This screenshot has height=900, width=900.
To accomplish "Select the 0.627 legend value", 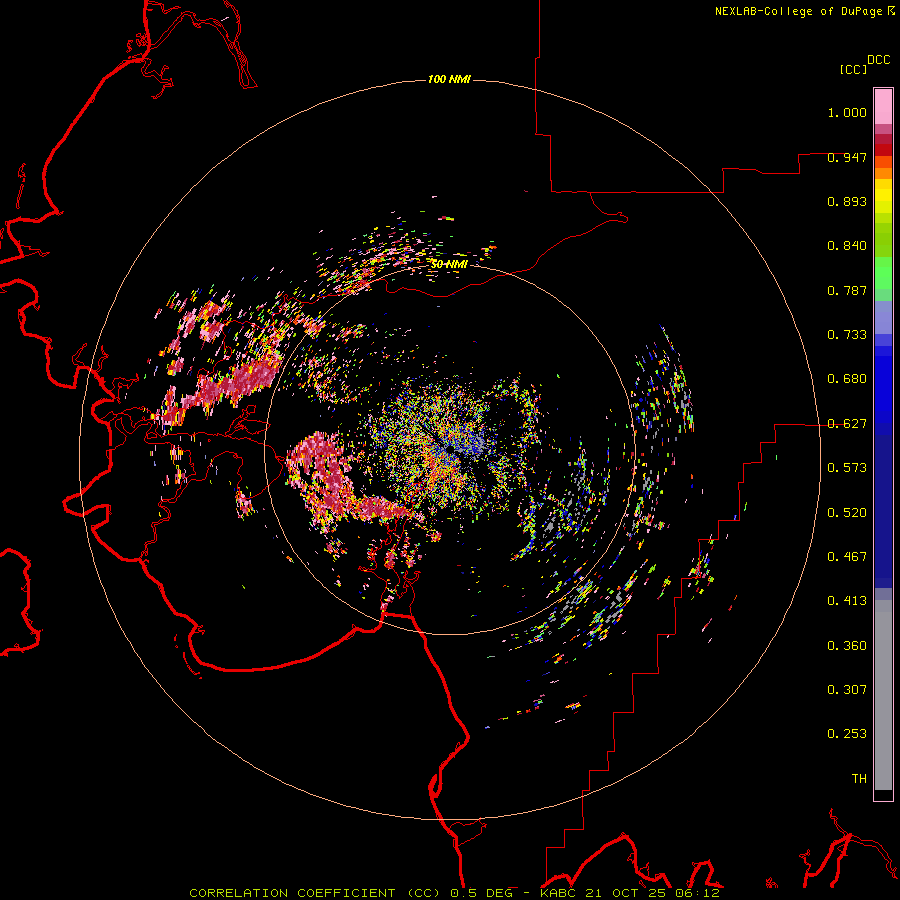I will pyautogui.click(x=847, y=424).
